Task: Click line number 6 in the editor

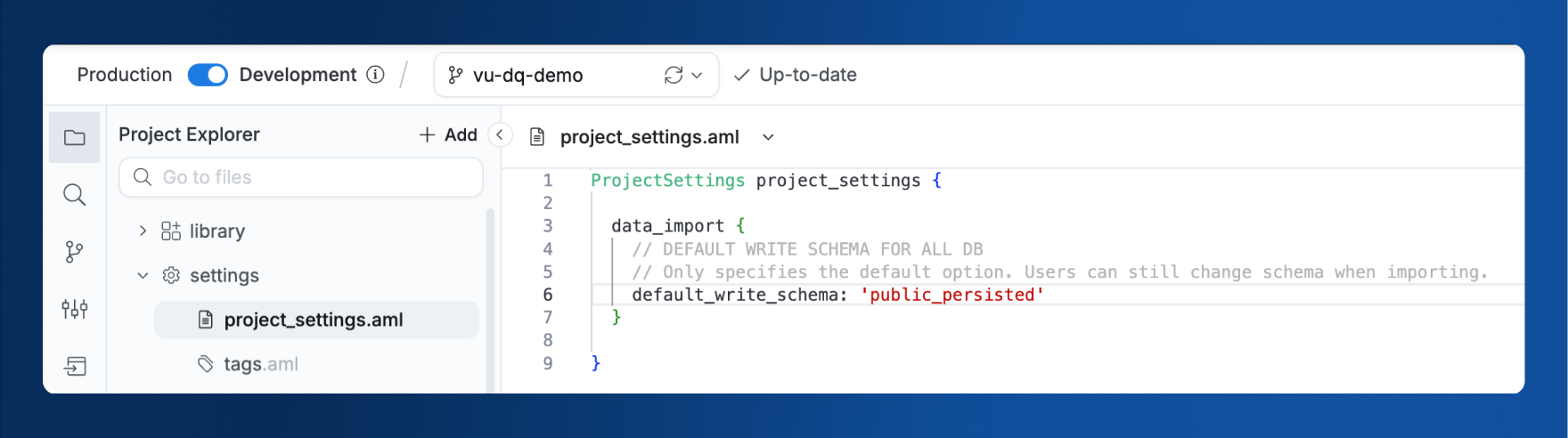Action: [548, 295]
